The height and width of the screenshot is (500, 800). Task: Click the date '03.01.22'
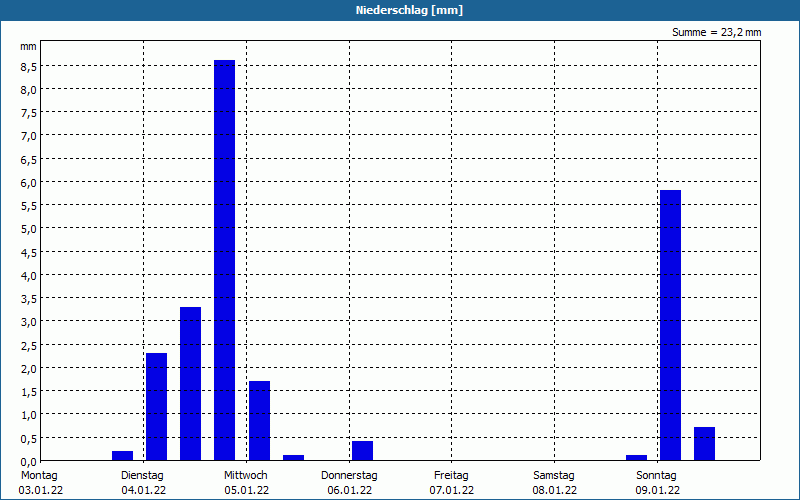point(41,491)
